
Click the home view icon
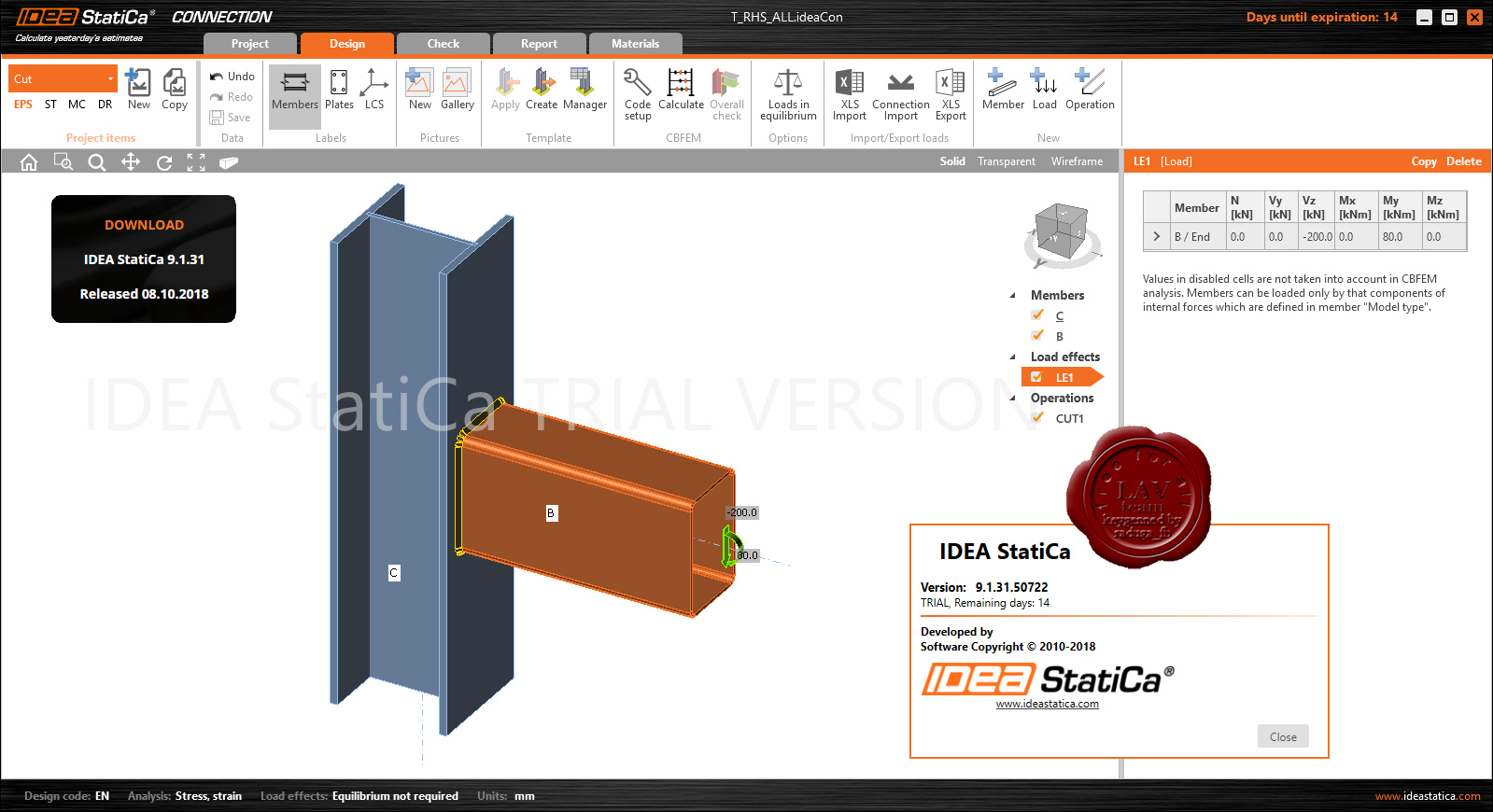[29, 162]
